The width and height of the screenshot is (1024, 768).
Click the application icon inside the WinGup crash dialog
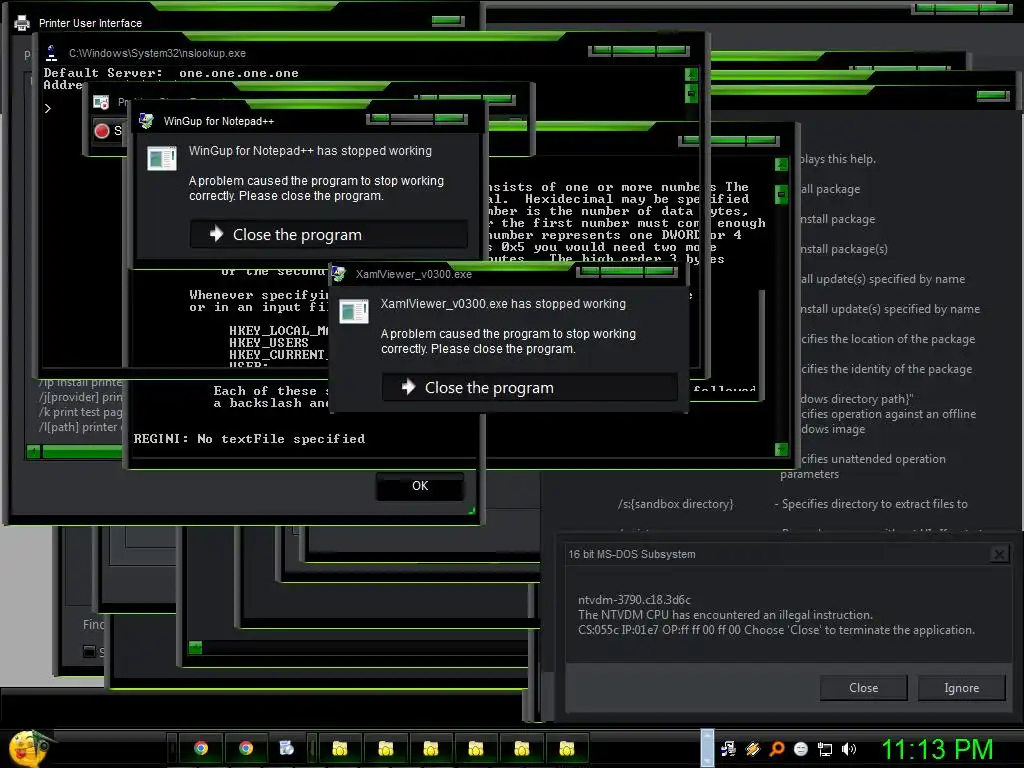click(162, 158)
